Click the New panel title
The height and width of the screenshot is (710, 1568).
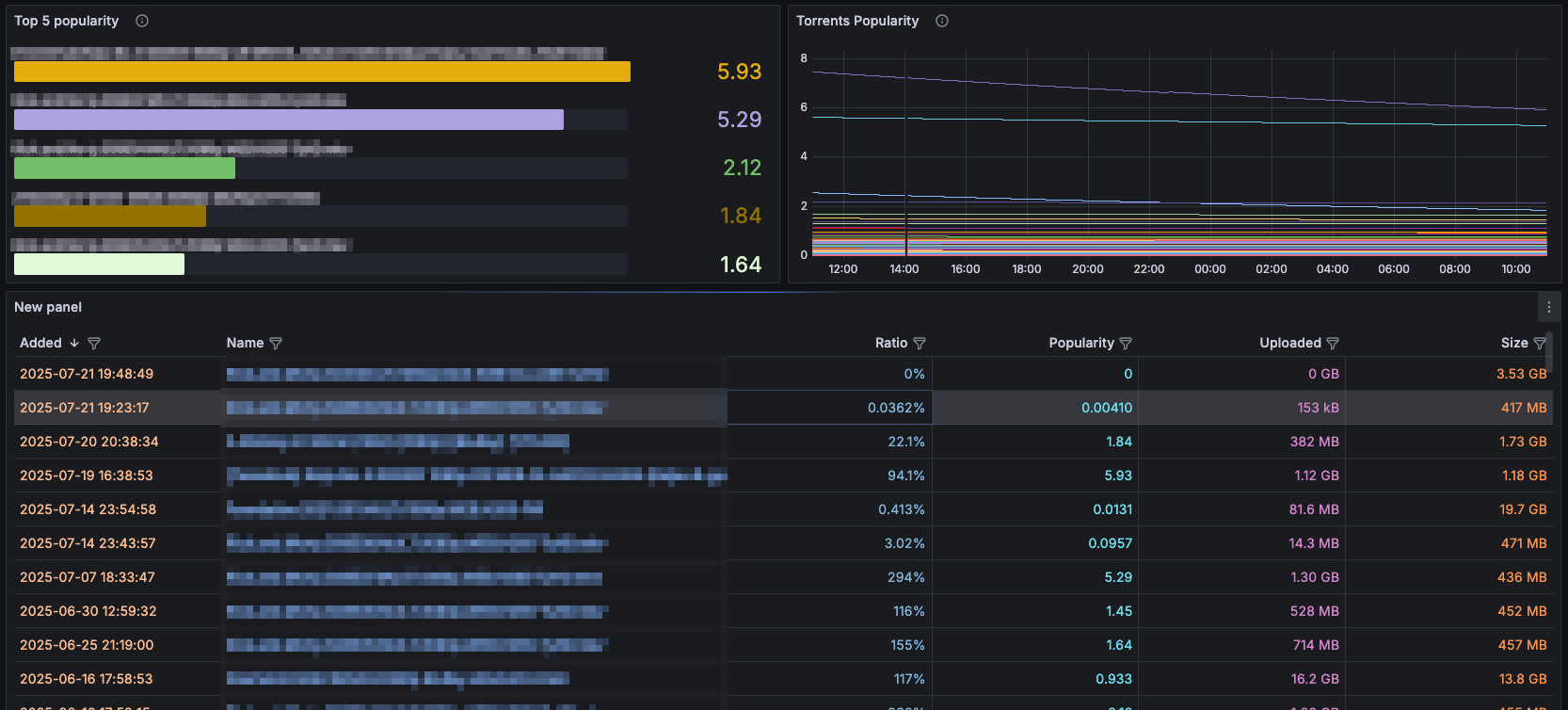point(48,307)
